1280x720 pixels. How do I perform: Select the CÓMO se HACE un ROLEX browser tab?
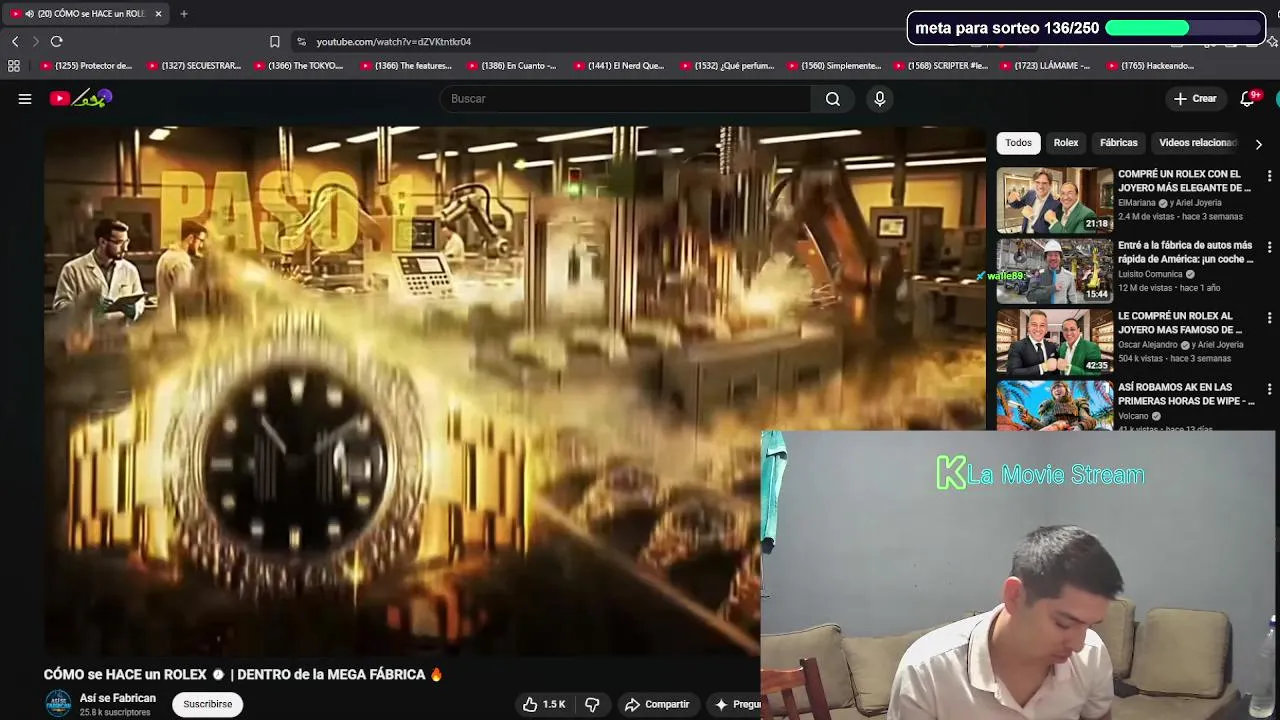coord(86,14)
